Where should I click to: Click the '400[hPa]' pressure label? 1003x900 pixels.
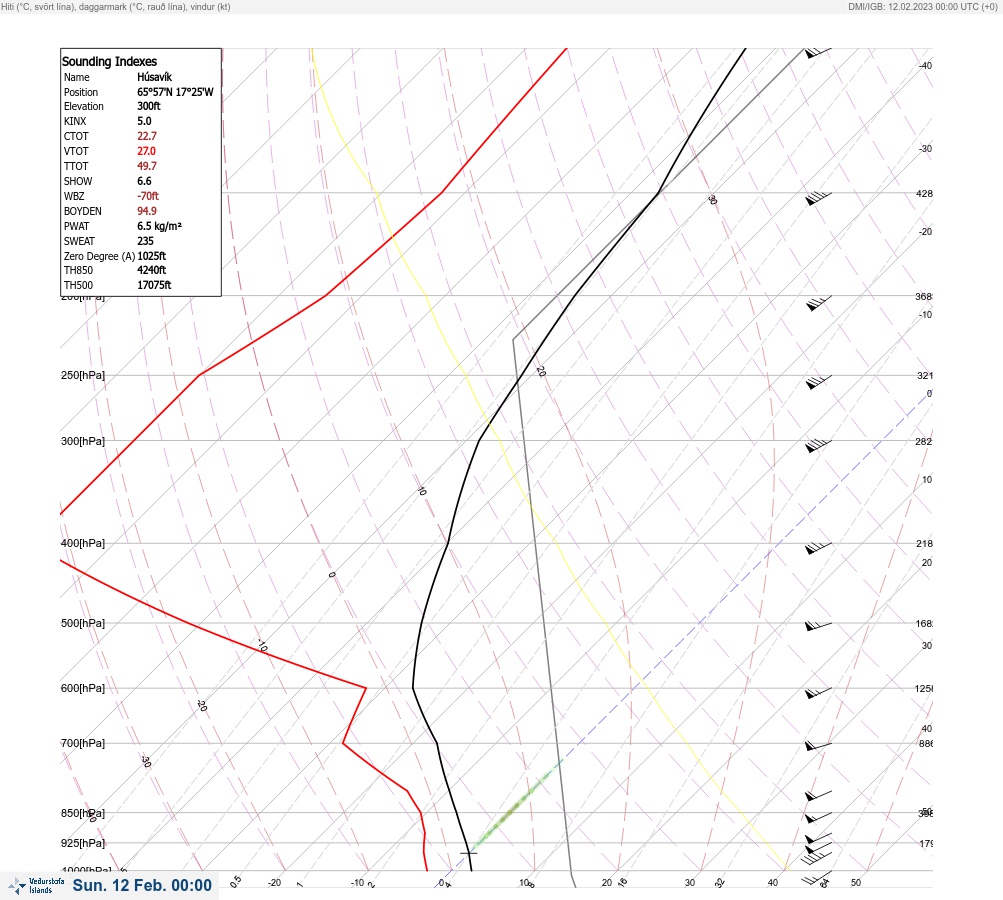[x=83, y=543]
